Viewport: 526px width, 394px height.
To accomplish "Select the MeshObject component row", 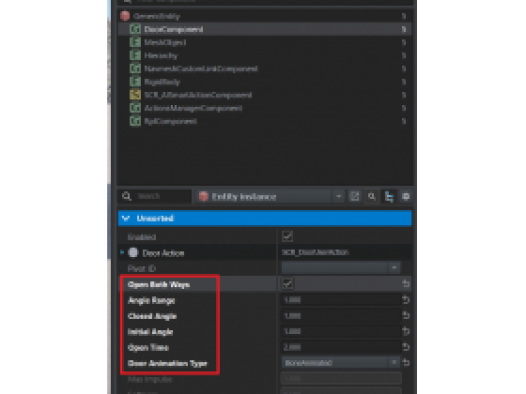I will point(265,42).
